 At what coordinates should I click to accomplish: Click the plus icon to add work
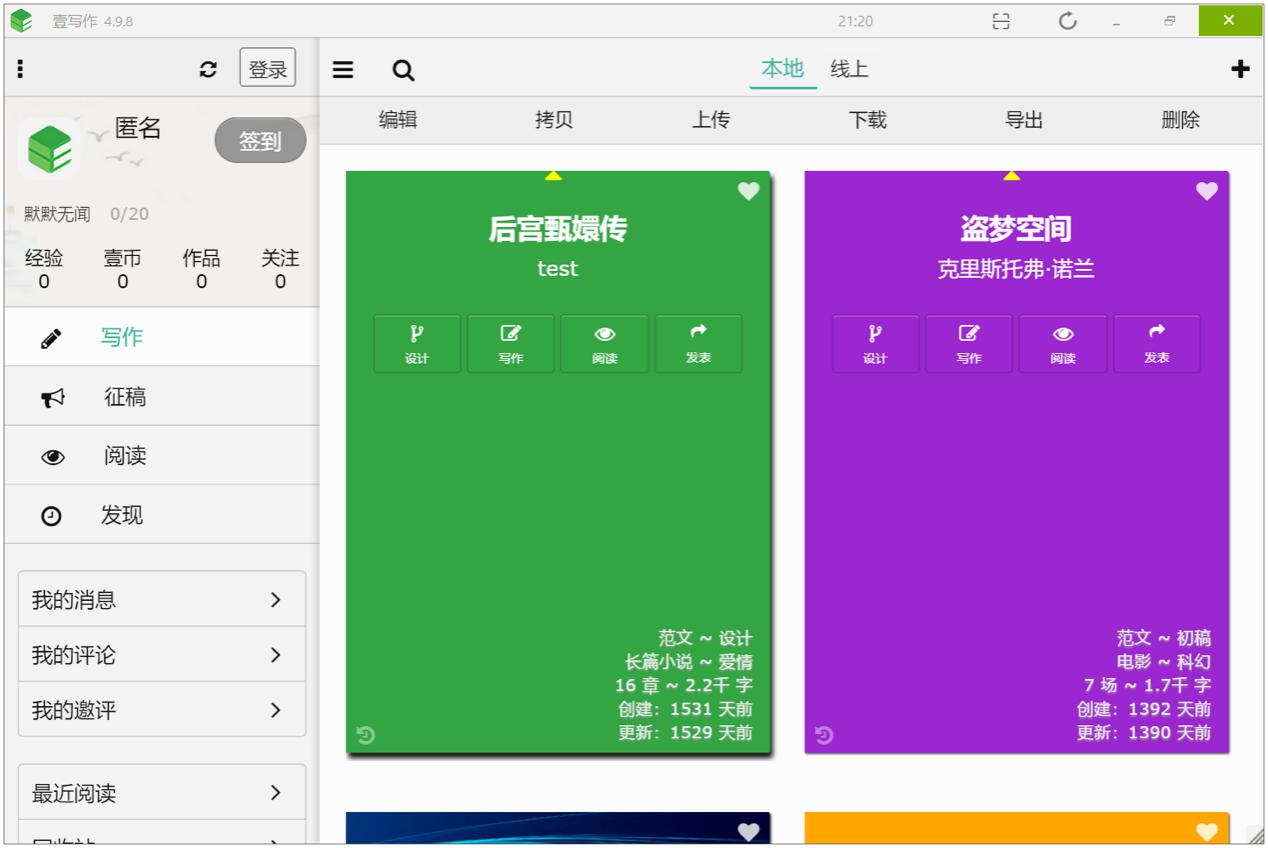1240,69
